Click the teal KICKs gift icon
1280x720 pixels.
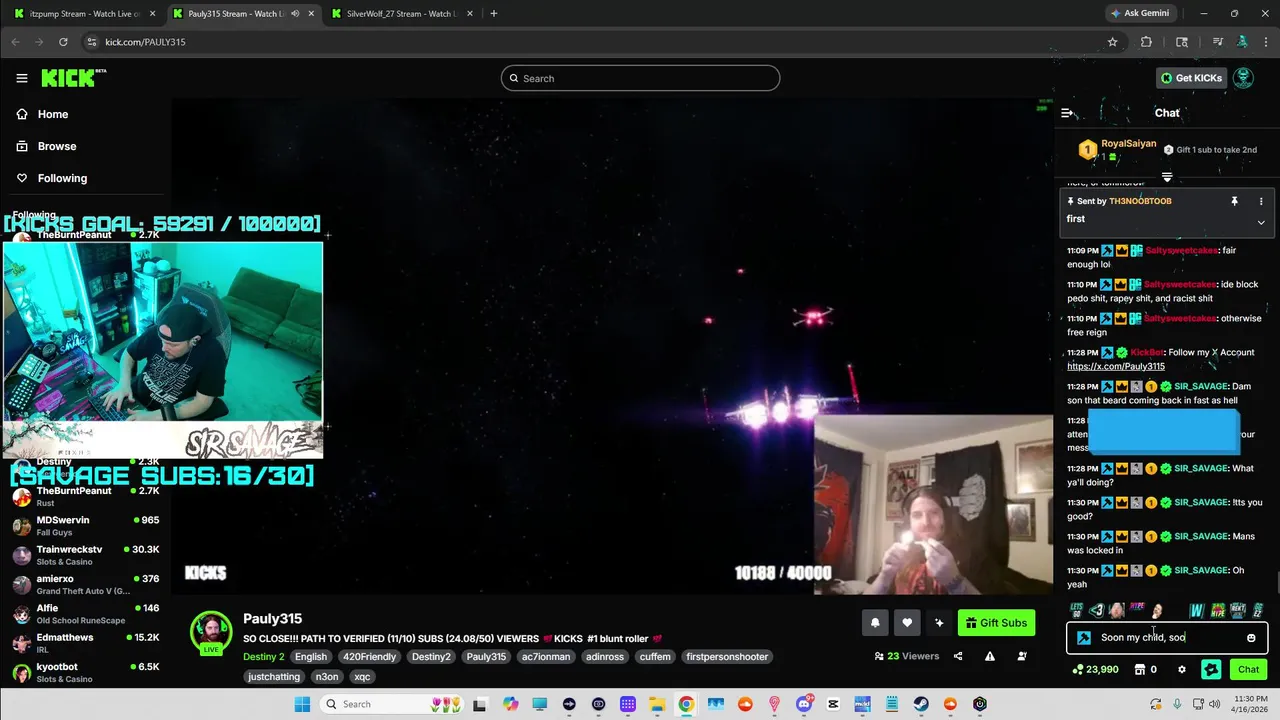pos(1211,670)
